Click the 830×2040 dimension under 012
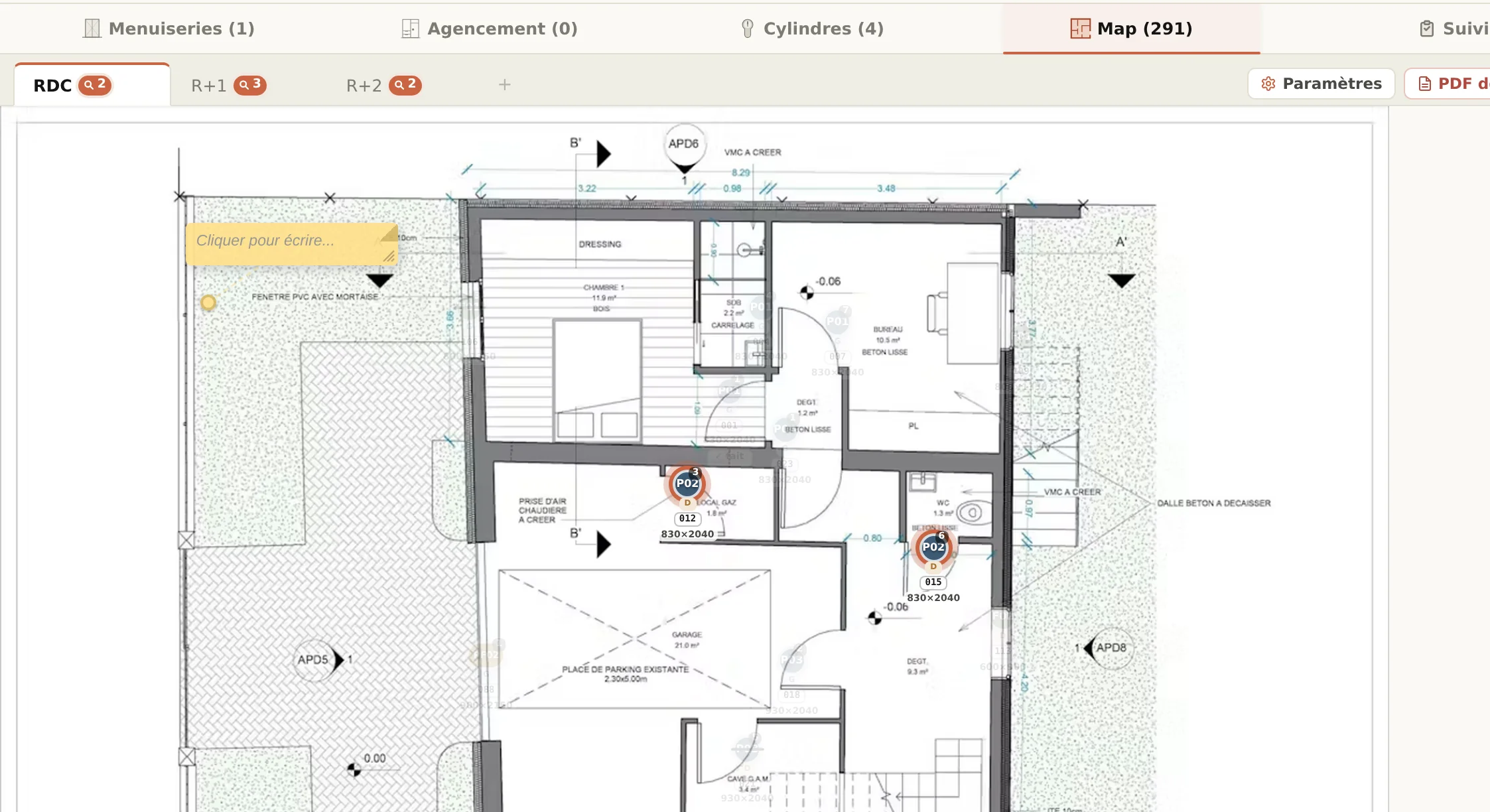The width and height of the screenshot is (1490, 812). pos(687,534)
